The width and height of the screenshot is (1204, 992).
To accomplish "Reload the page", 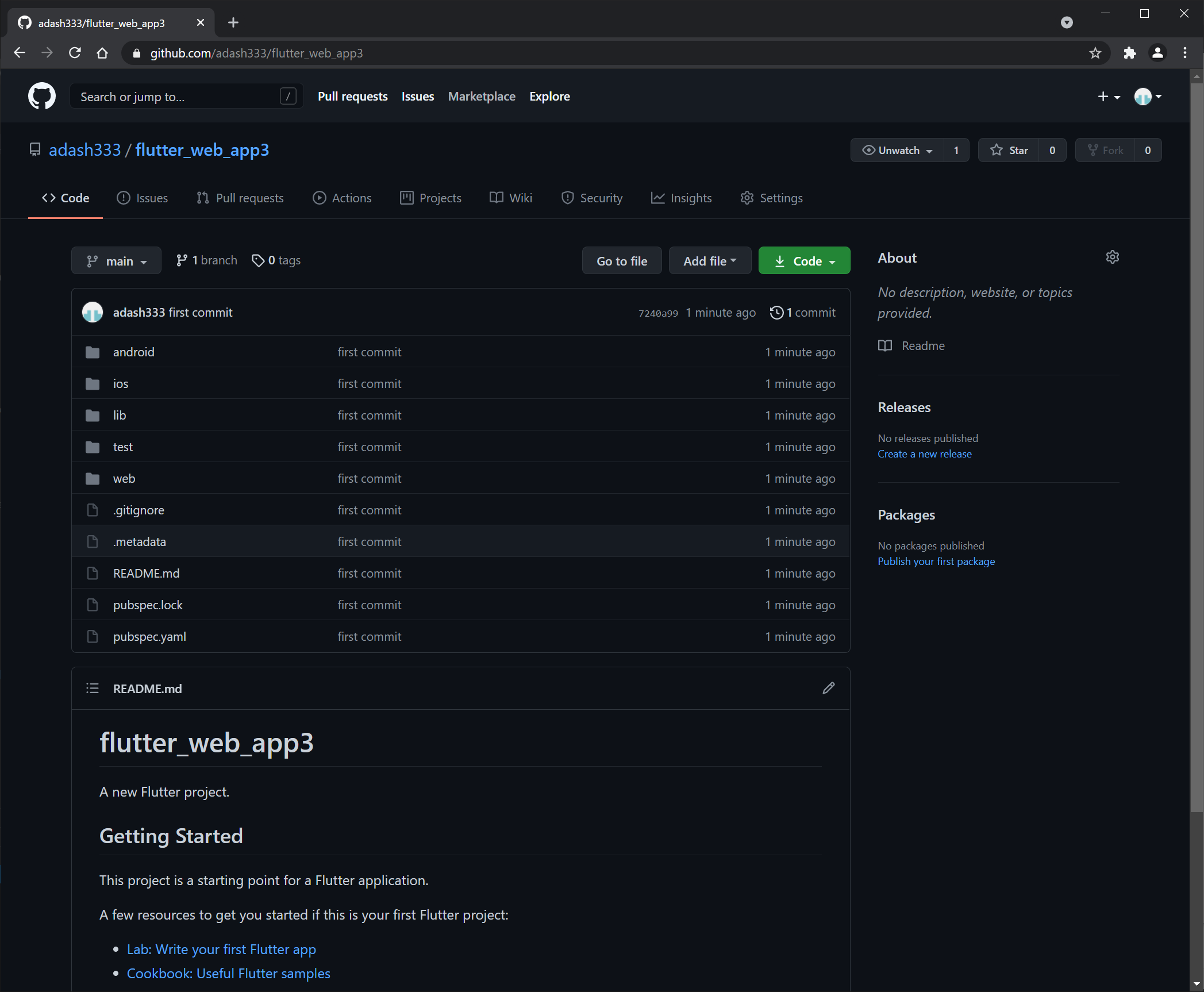I will coord(75,53).
